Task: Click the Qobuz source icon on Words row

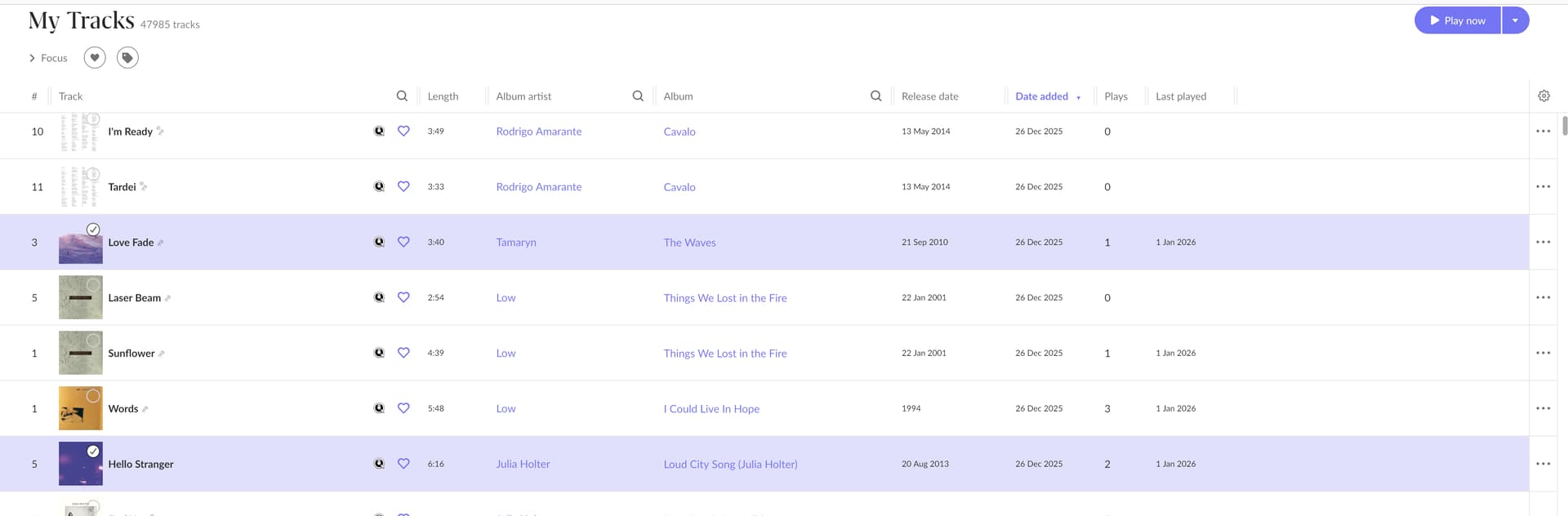Action: point(379,408)
